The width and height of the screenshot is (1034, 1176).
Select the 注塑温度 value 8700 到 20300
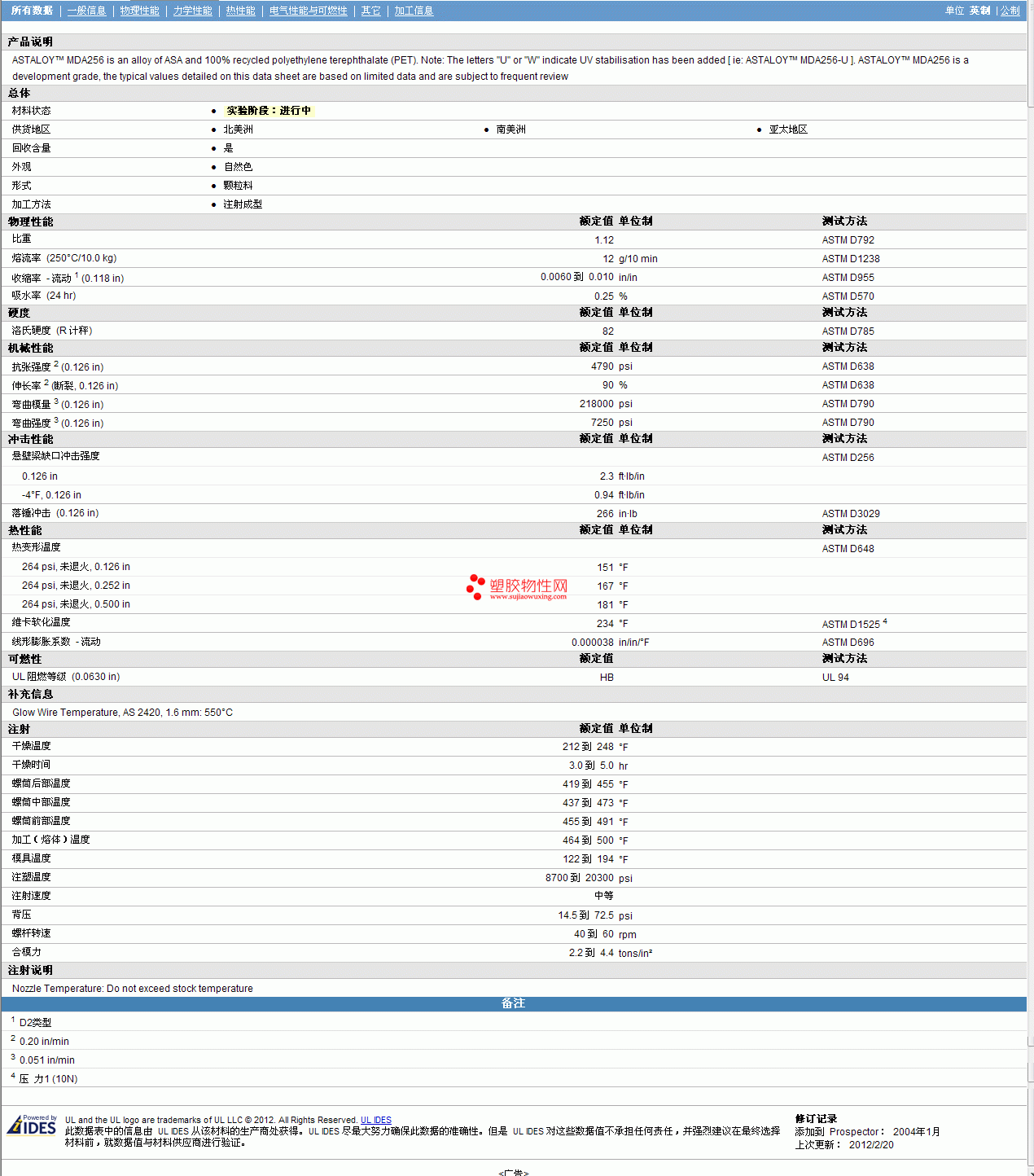click(x=580, y=878)
